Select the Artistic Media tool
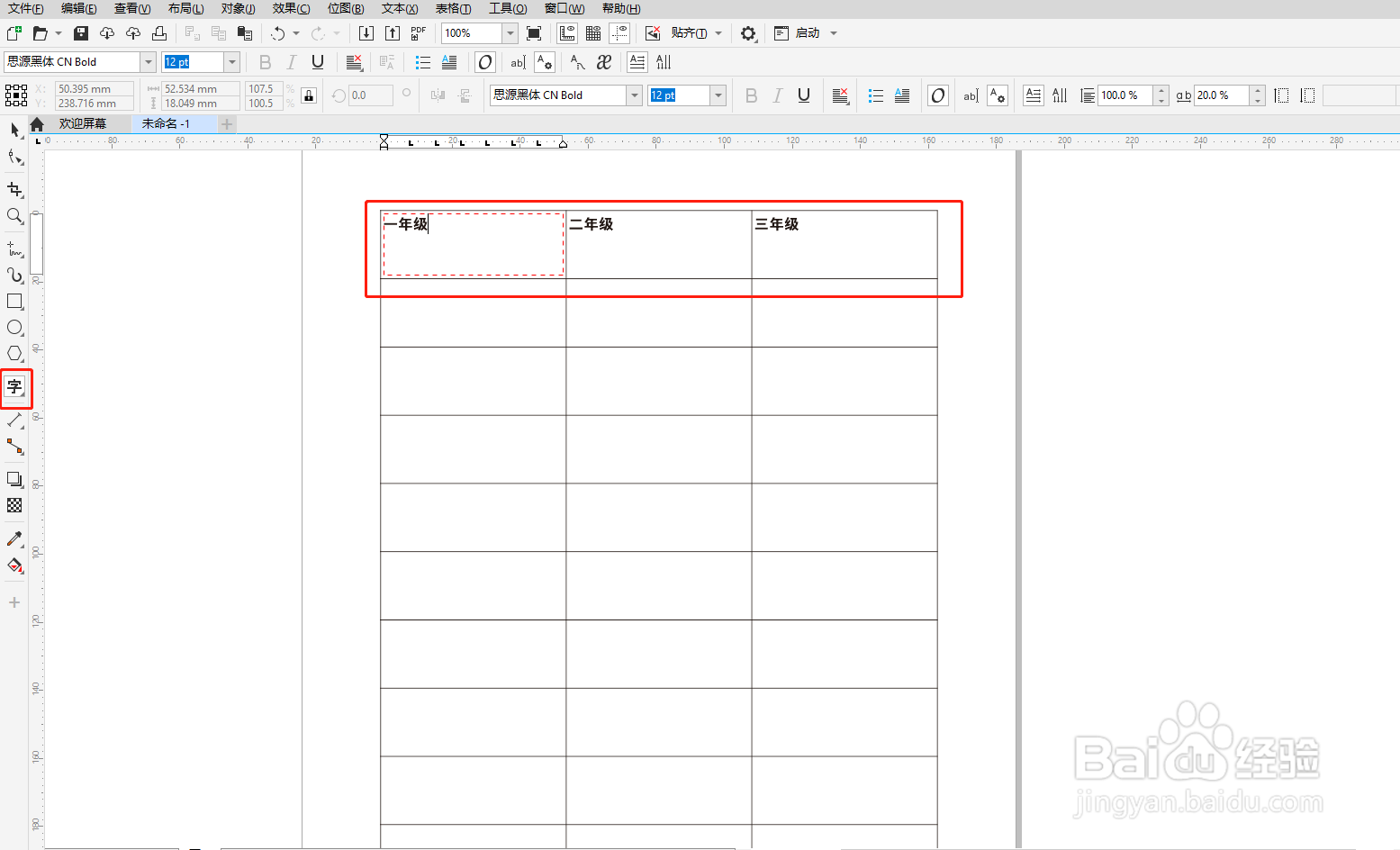1400x850 pixels. tap(14, 275)
